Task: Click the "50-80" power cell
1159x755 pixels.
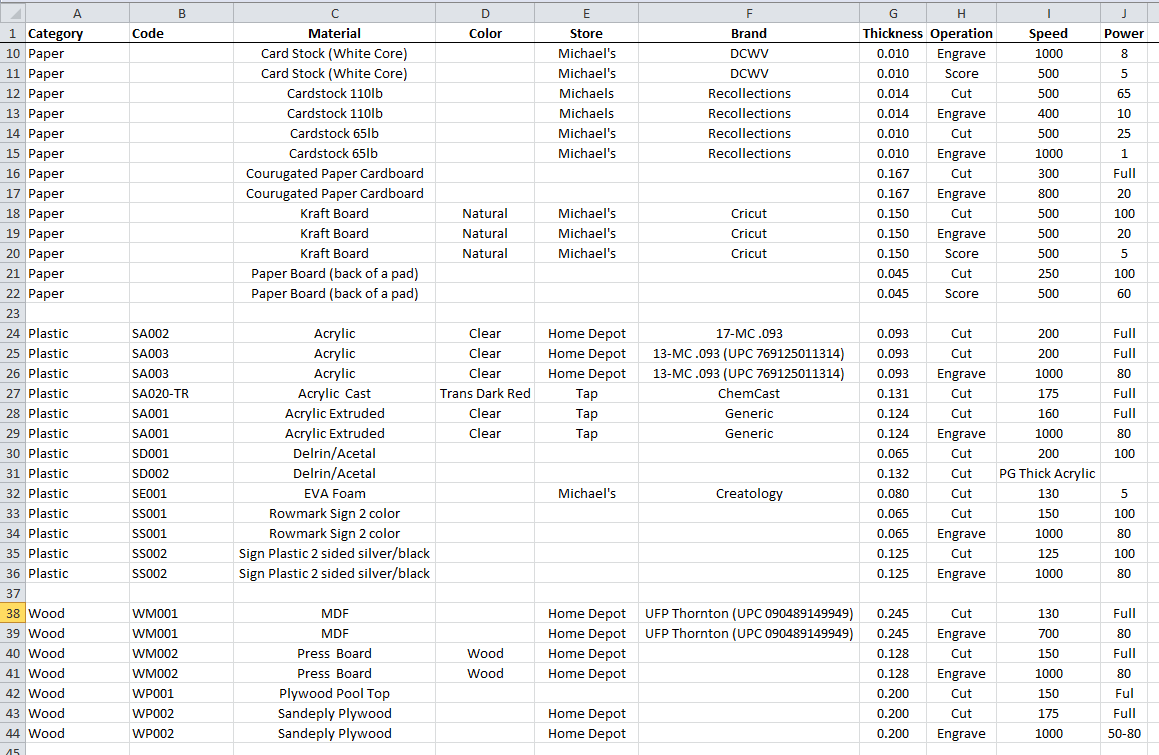Action: pos(1124,734)
